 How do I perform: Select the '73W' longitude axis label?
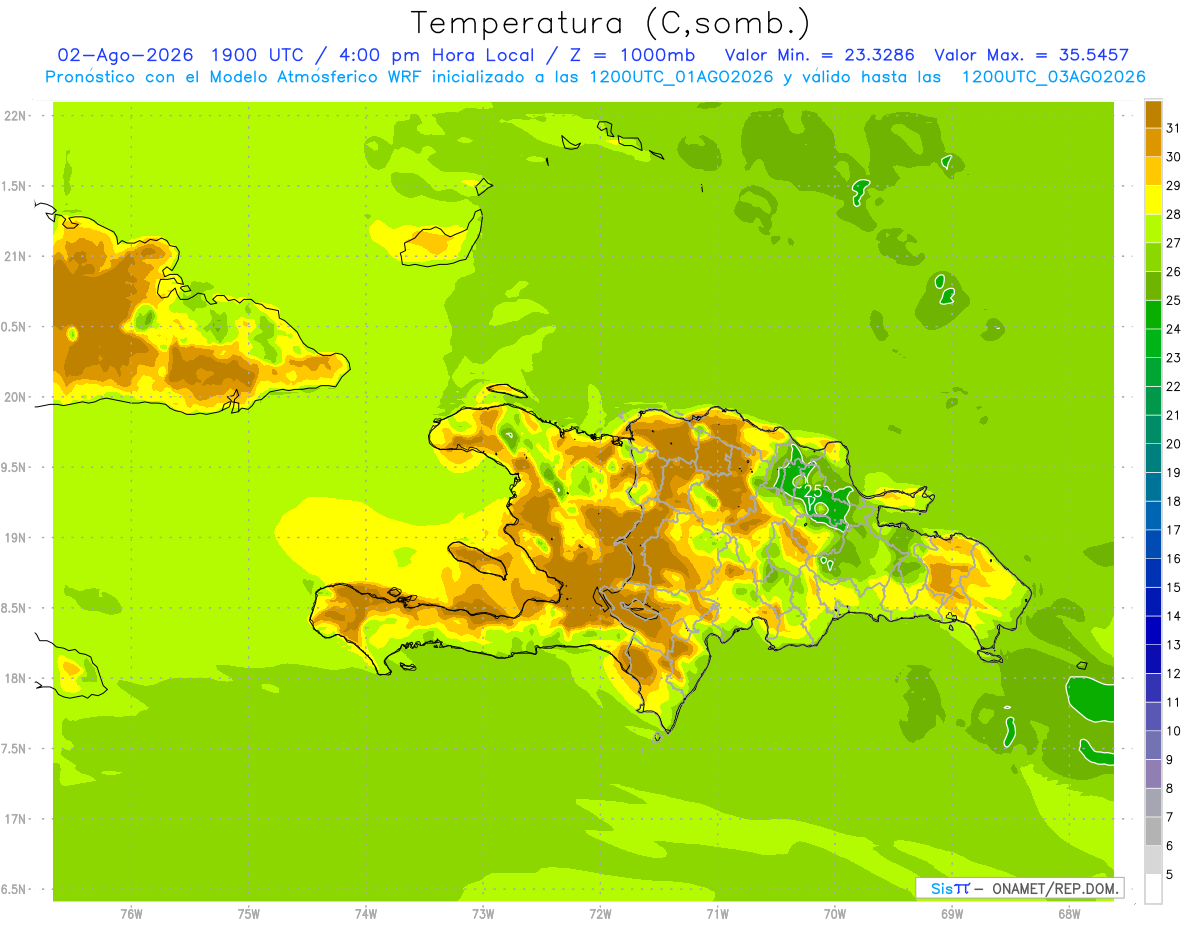tap(483, 913)
